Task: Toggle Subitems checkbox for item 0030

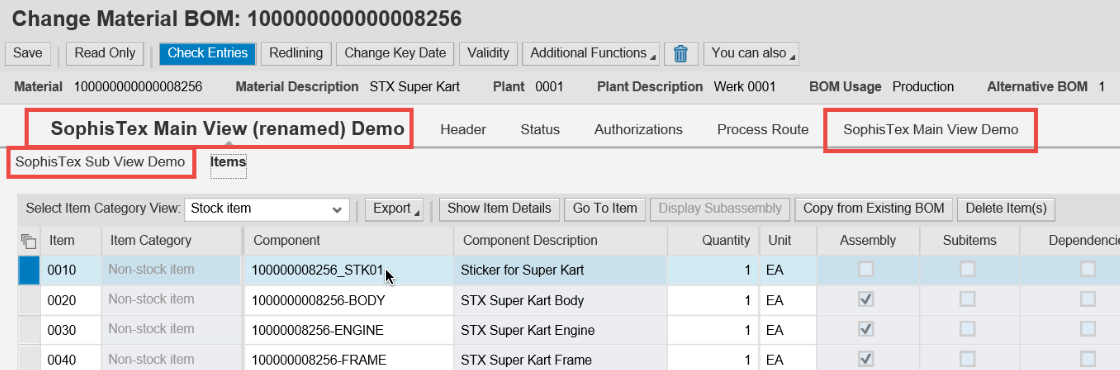Action: point(967,329)
